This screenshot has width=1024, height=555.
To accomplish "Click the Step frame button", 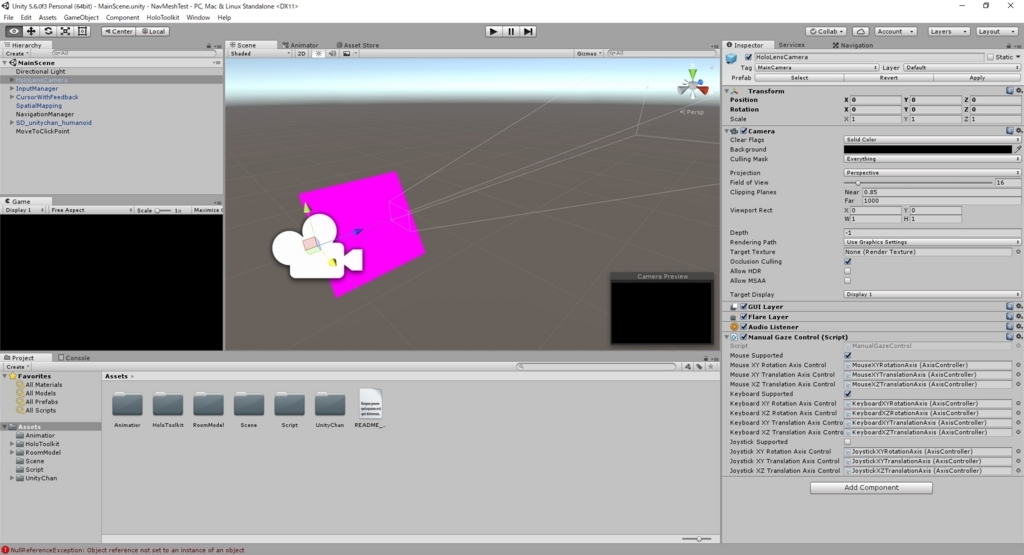I will [528, 31].
